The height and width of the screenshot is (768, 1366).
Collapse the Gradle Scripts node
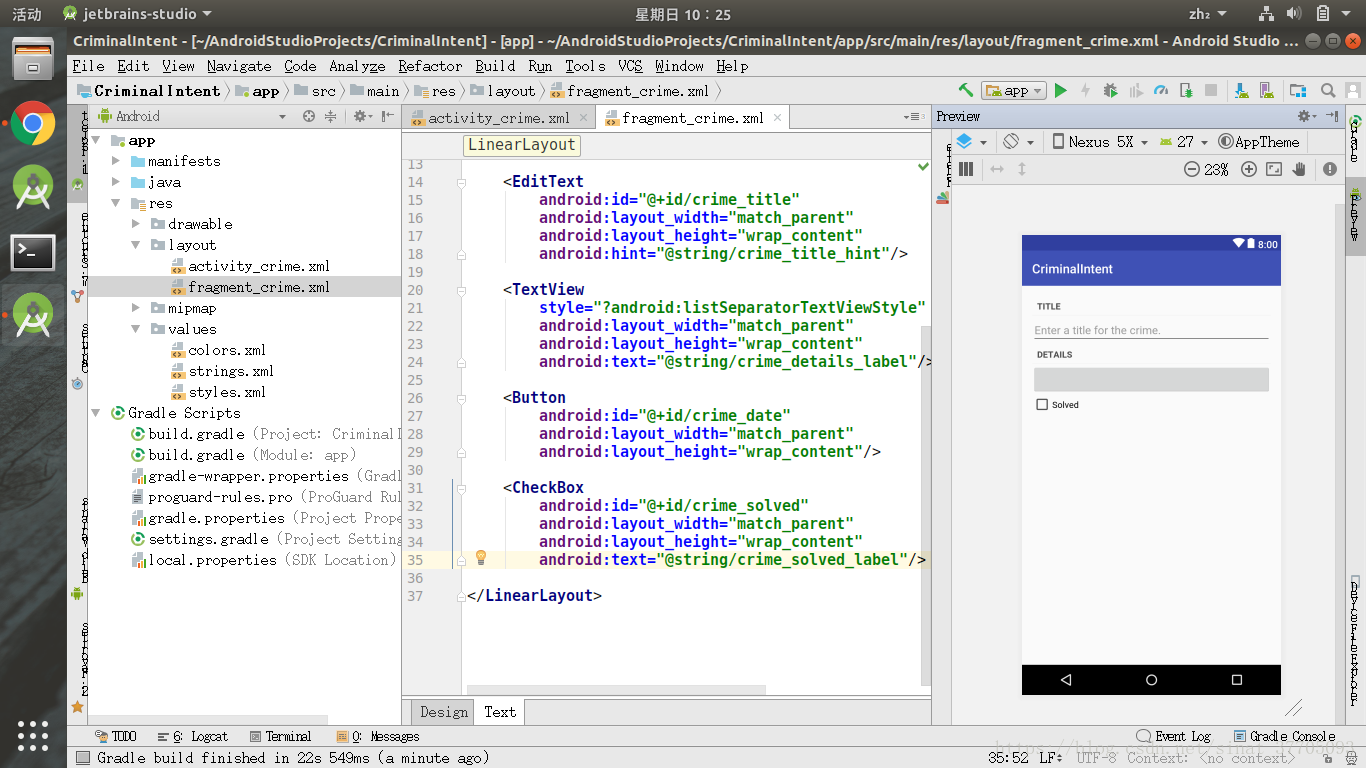96,413
